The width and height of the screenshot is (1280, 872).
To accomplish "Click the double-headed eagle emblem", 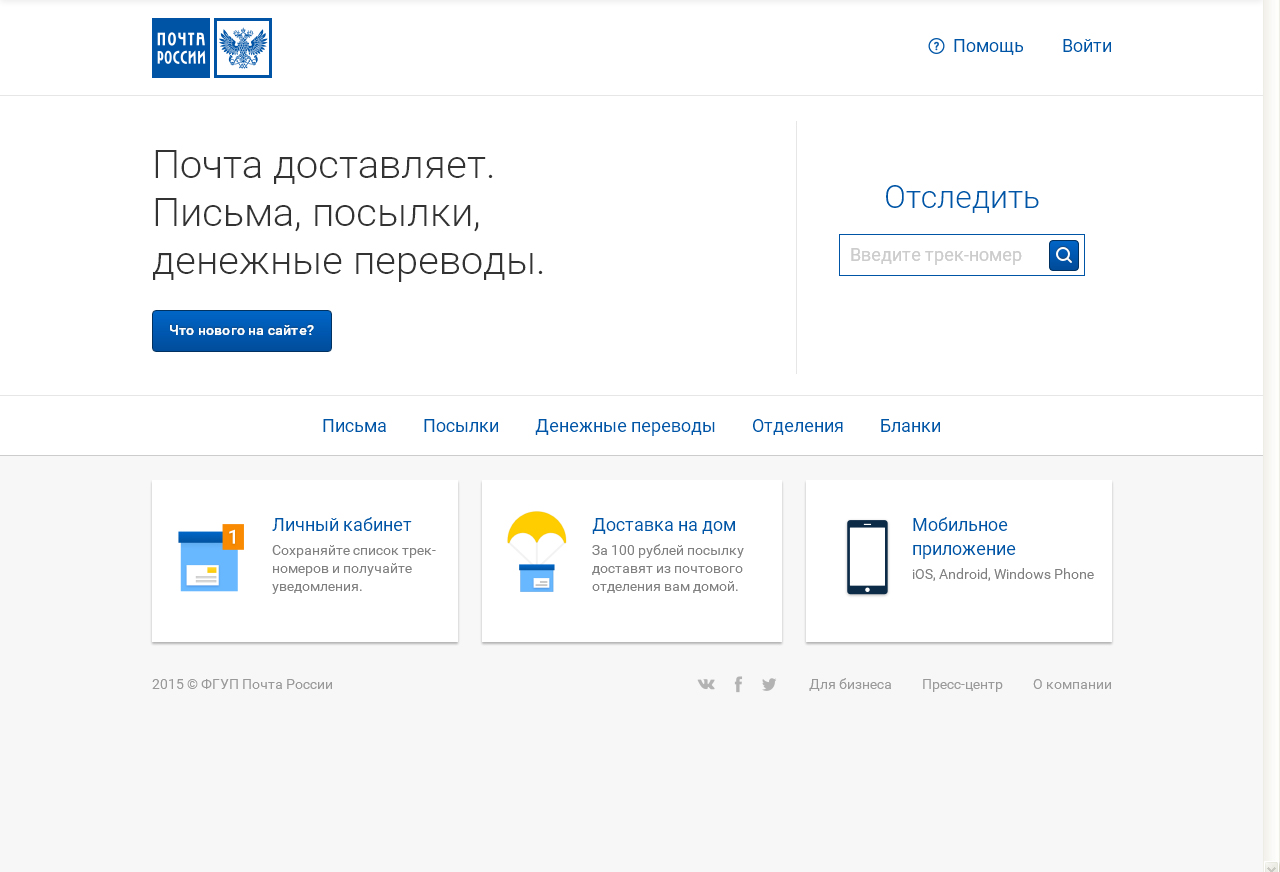I will click(243, 48).
